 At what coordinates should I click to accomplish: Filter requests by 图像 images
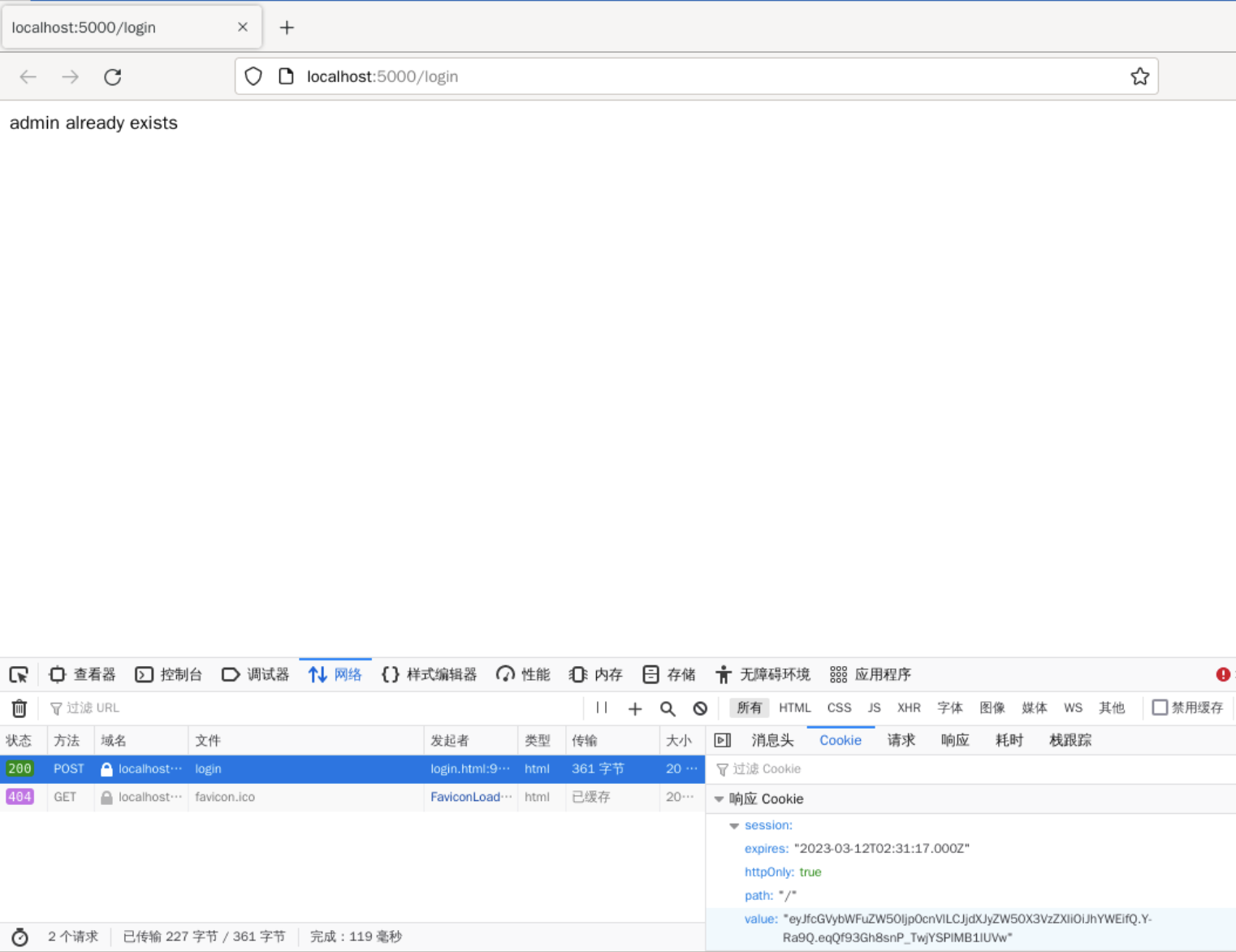click(x=992, y=708)
